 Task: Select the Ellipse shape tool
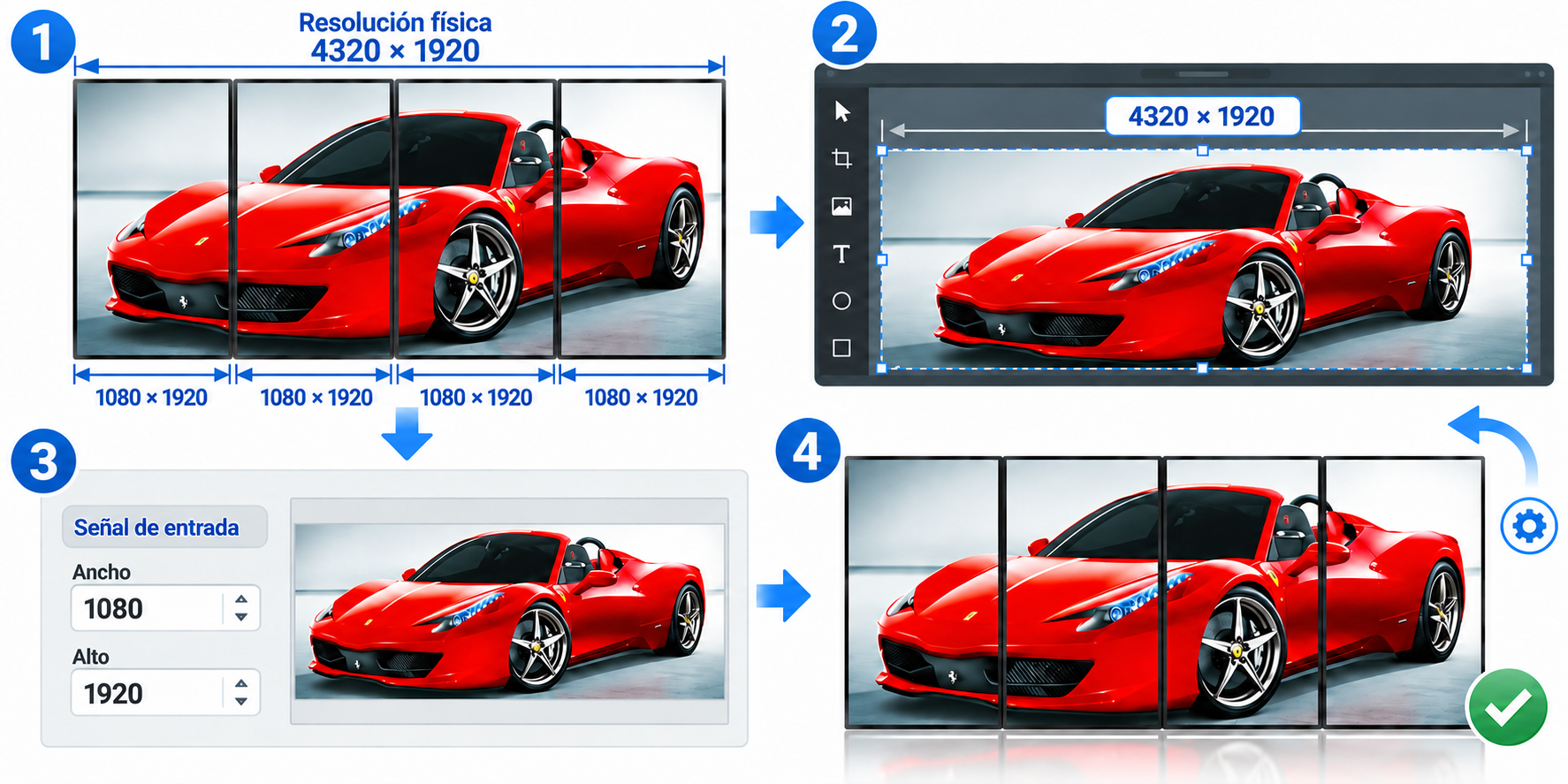[842, 301]
